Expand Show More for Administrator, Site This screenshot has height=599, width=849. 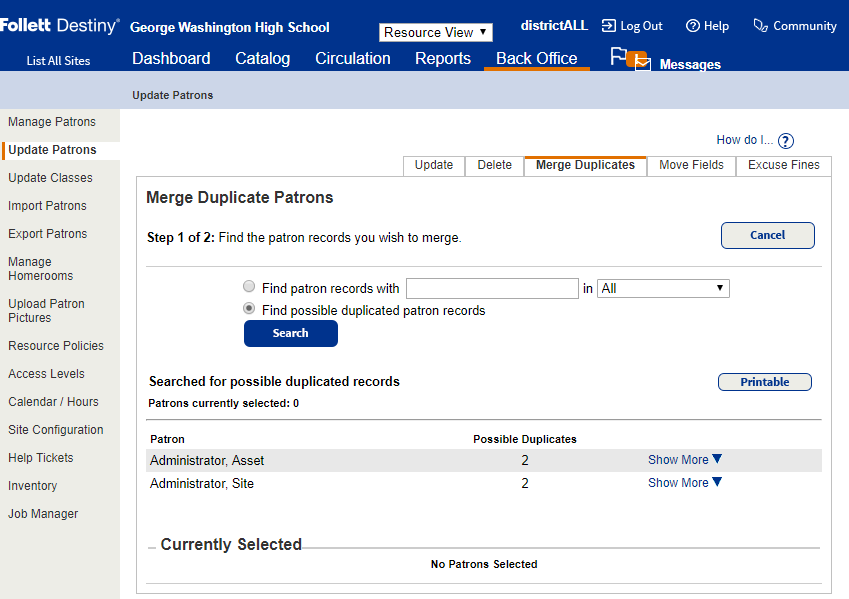(x=685, y=483)
